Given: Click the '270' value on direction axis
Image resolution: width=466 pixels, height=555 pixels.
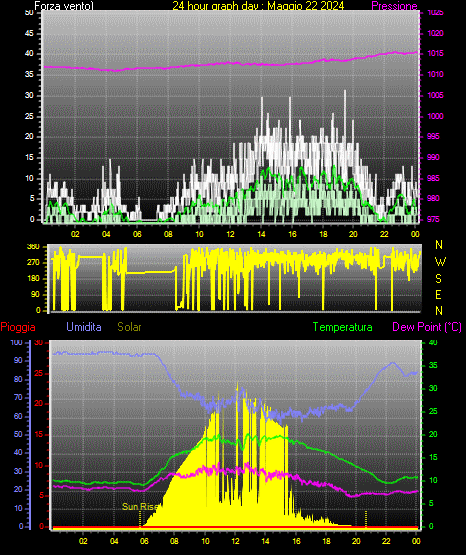Looking at the screenshot, I should point(33,263).
